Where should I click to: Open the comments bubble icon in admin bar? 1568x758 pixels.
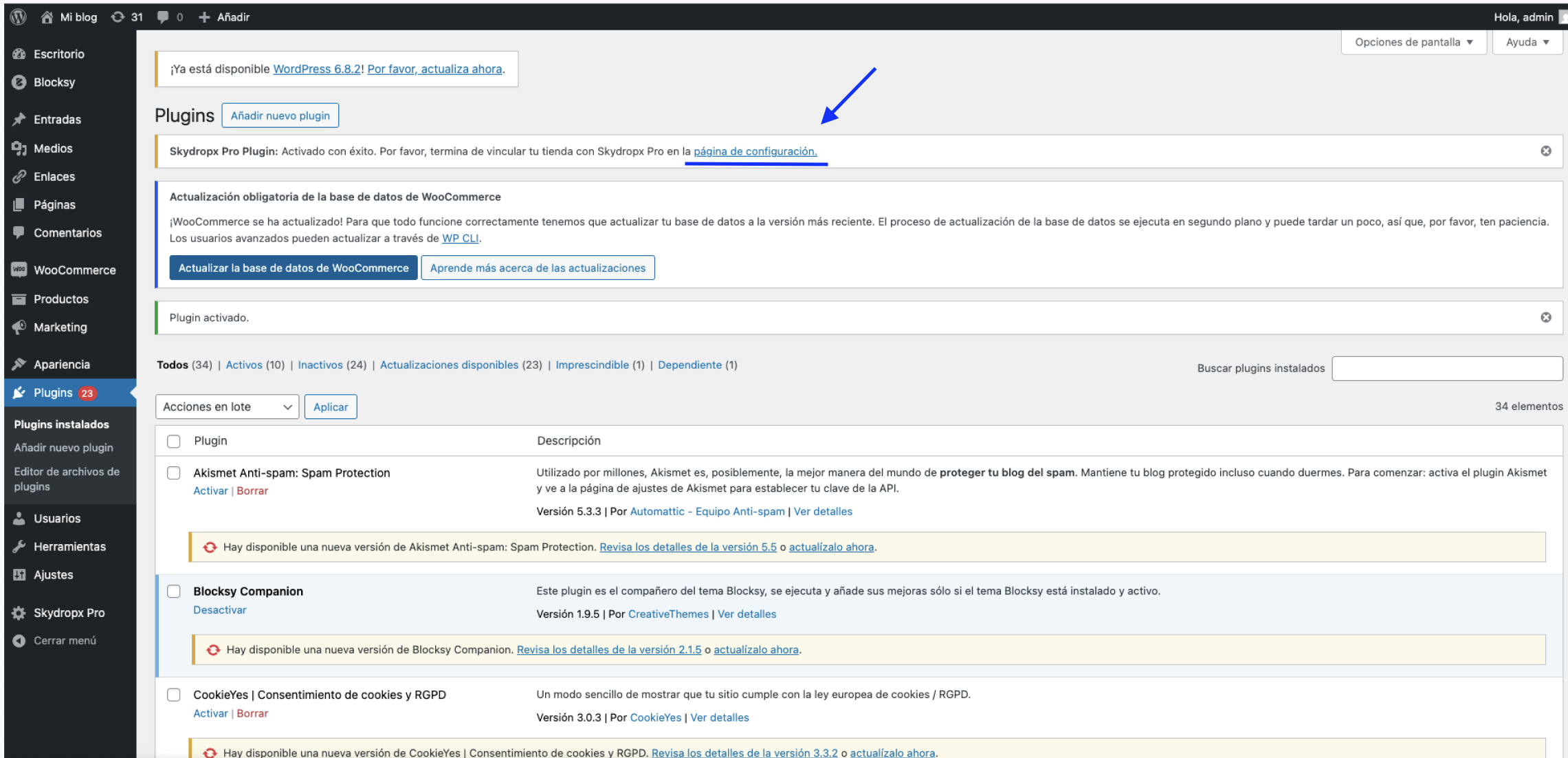(x=163, y=17)
